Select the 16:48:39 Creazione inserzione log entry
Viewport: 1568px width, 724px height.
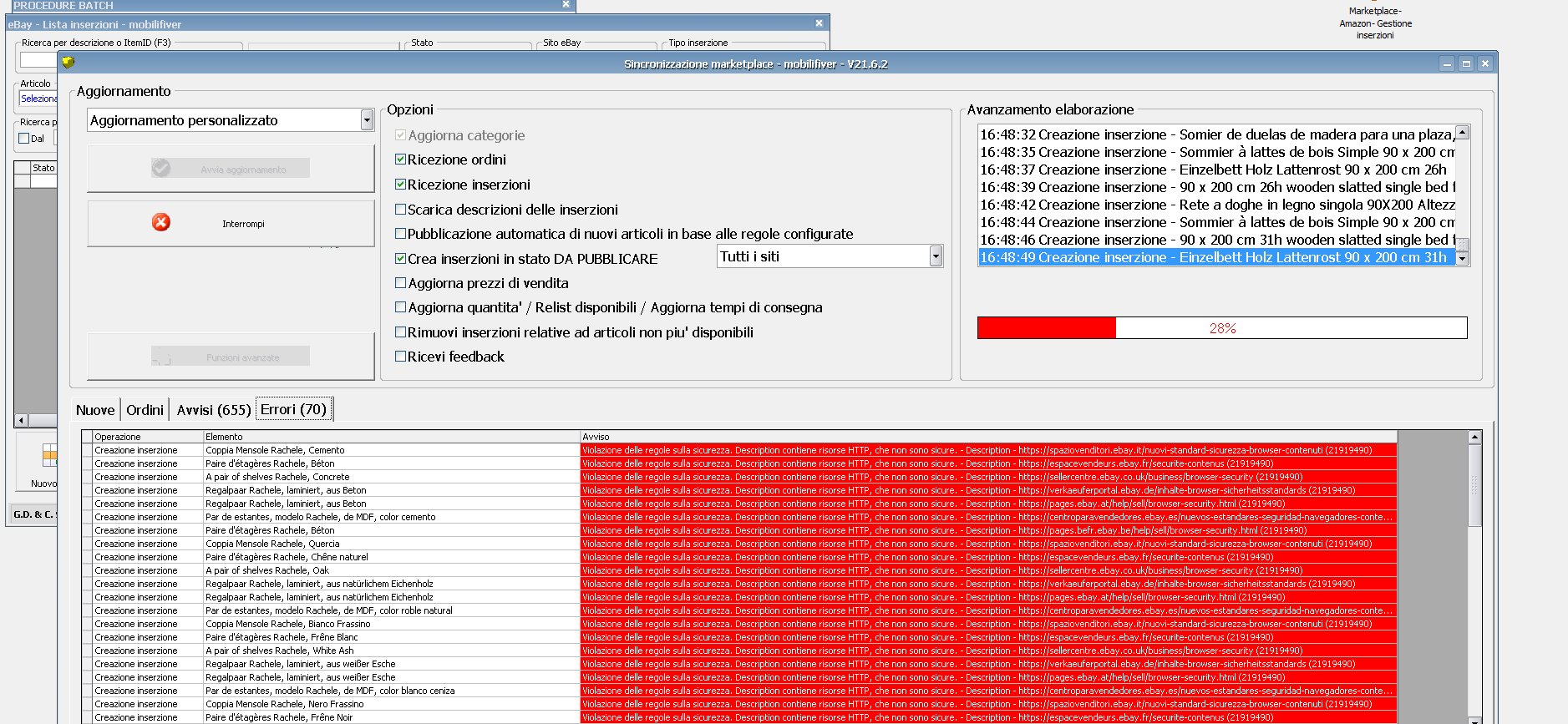(x=1217, y=187)
